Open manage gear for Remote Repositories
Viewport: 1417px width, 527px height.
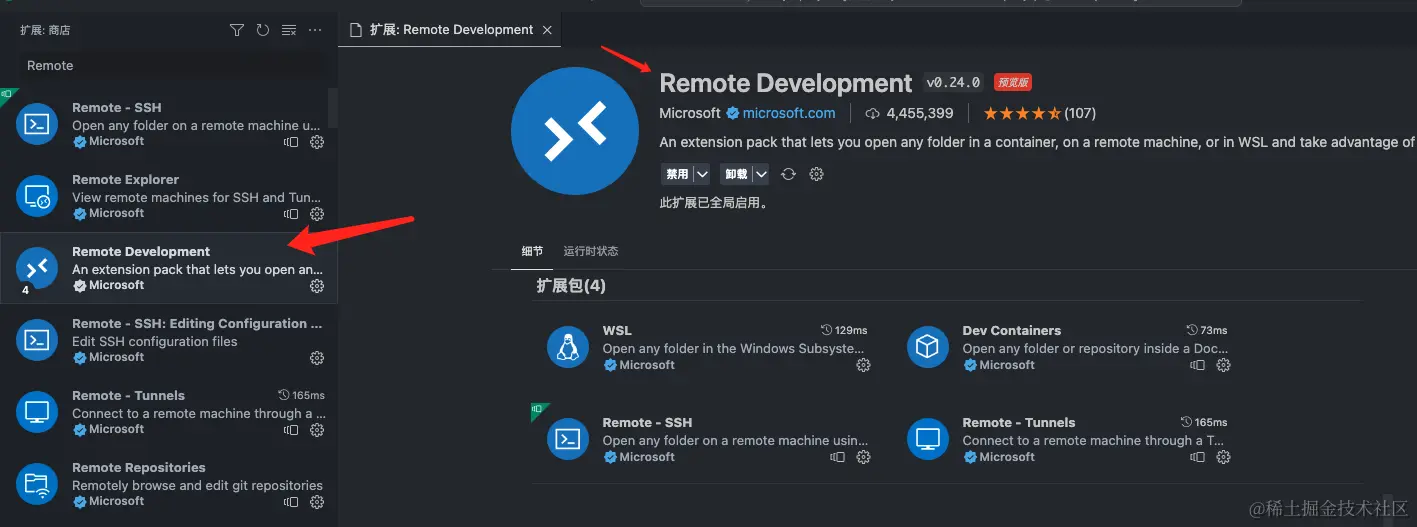click(x=317, y=502)
